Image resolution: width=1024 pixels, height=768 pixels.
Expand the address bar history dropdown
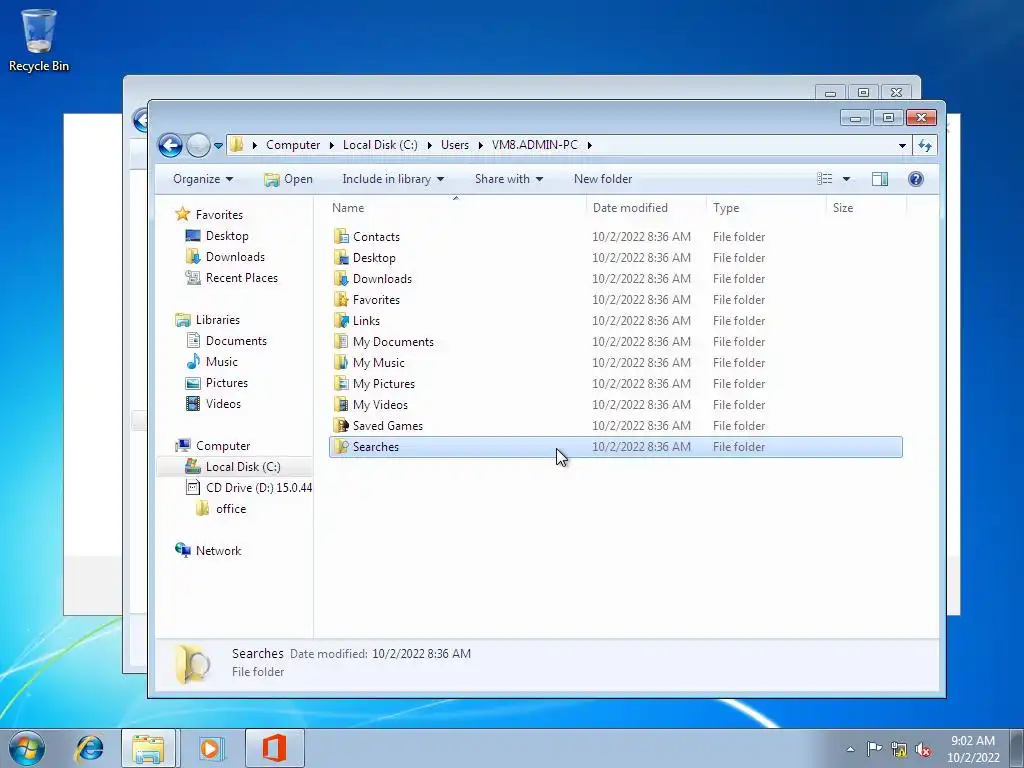pyautogui.click(x=902, y=146)
